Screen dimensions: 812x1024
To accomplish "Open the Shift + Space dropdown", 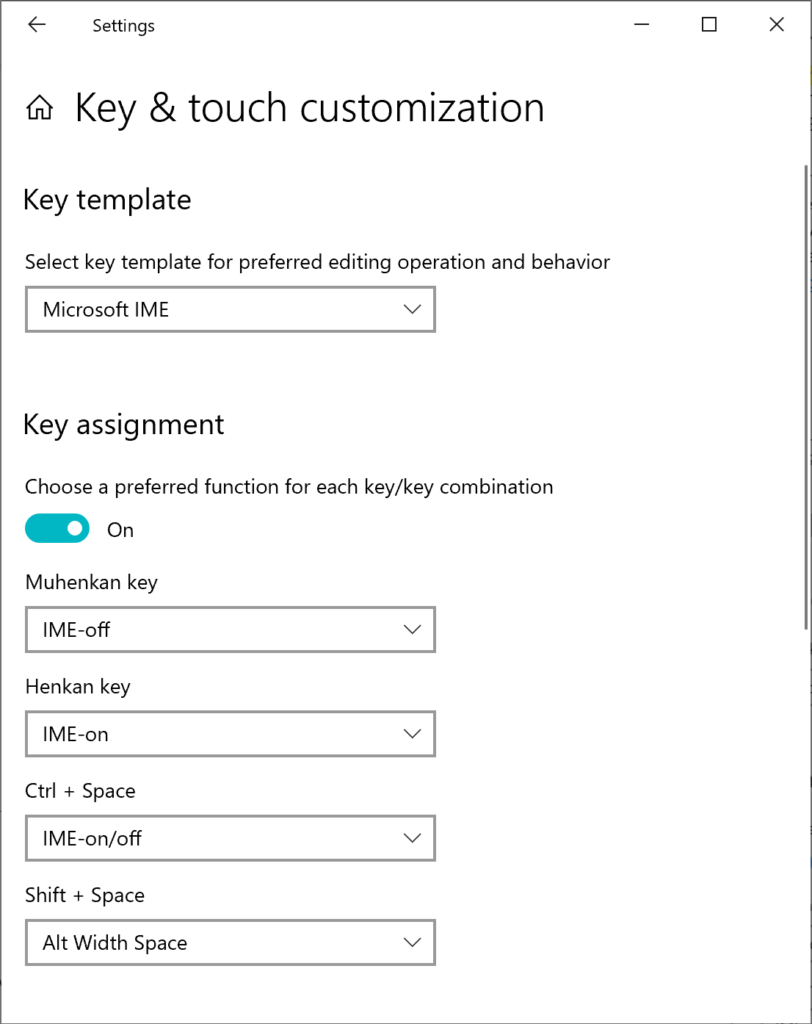I will click(x=230, y=942).
